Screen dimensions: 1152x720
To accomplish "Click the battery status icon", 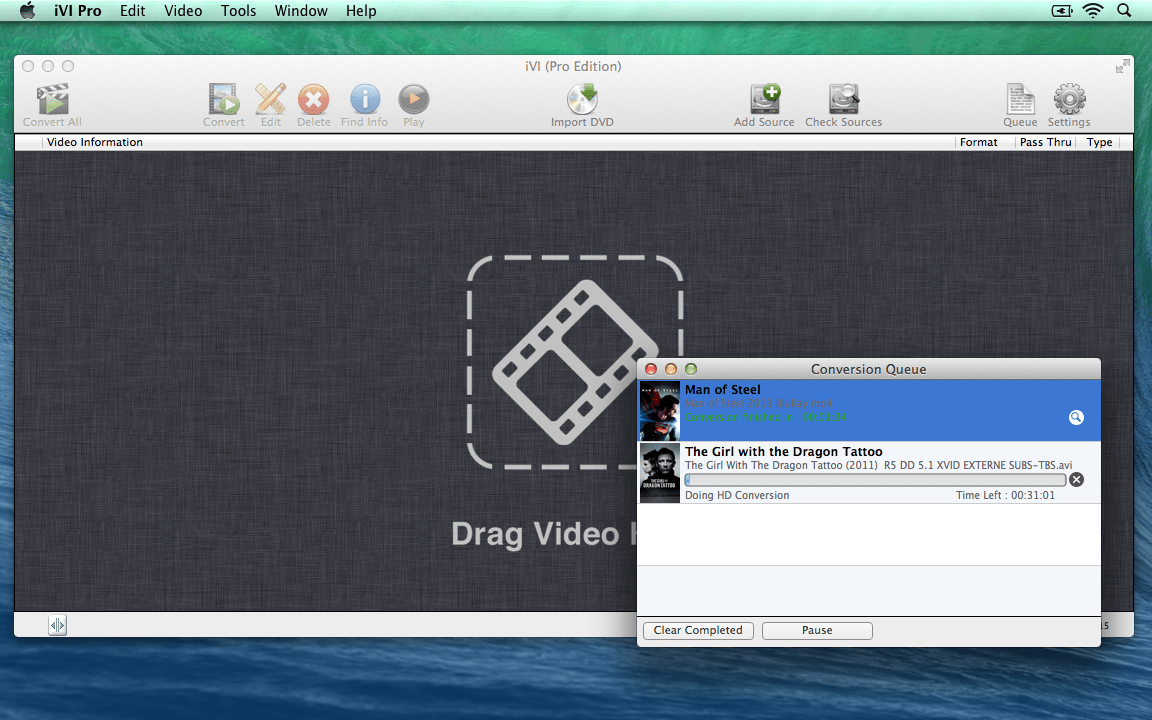I will coord(1062,11).
